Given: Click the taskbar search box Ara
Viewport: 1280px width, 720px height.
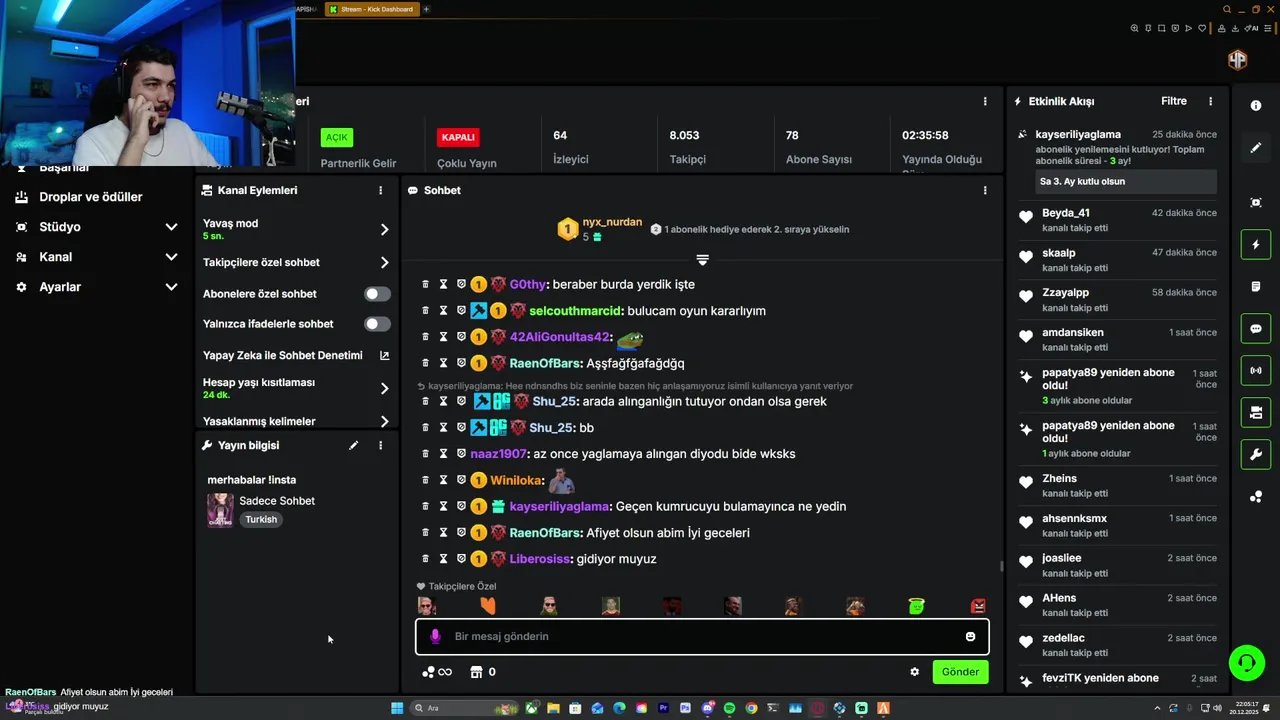Looking at the screenshot, I should click(x=465, y=708).
